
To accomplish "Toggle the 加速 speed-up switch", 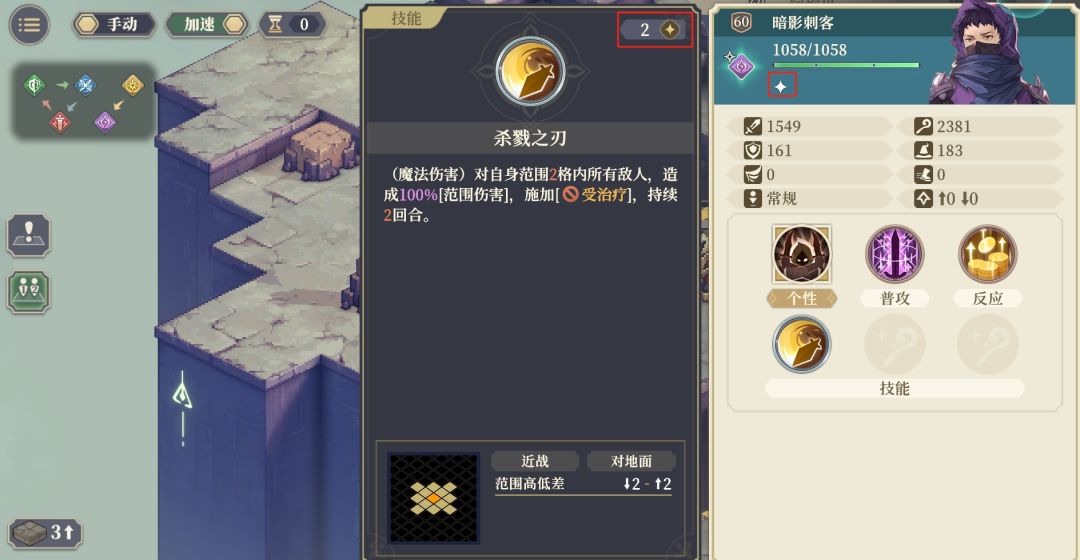I will point(207,25).
